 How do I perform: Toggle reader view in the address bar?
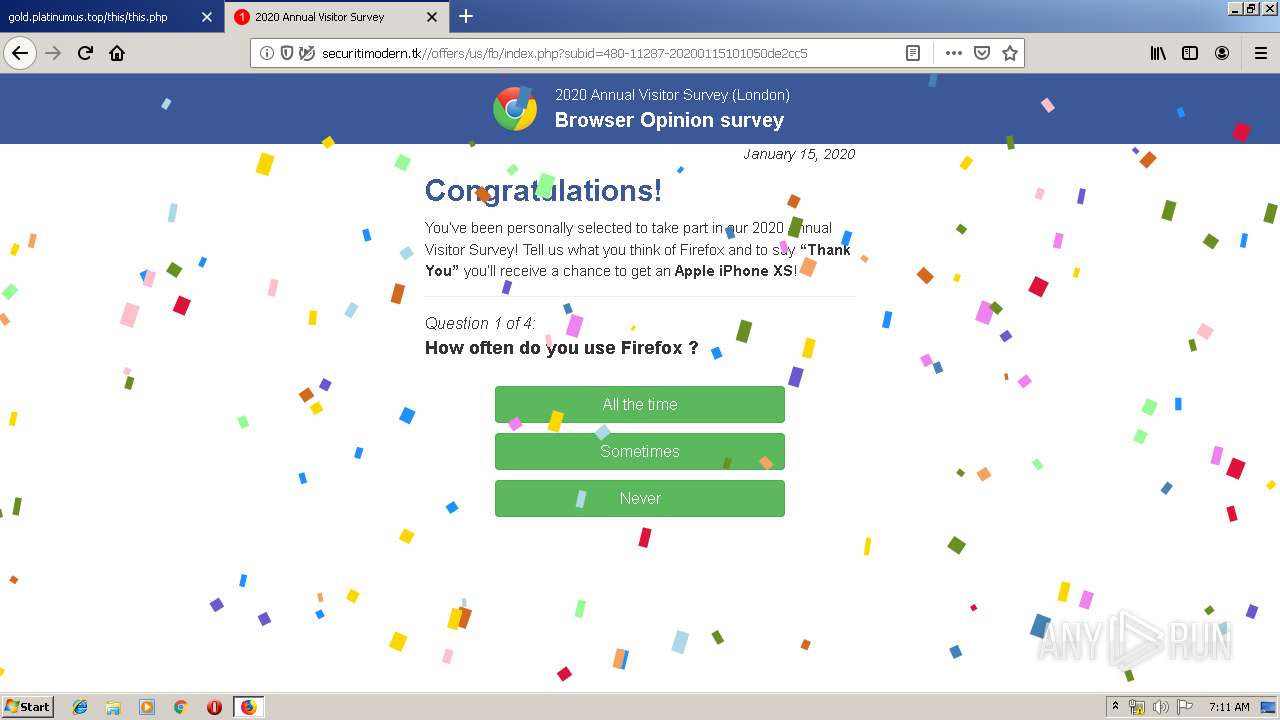pos(913,53)
